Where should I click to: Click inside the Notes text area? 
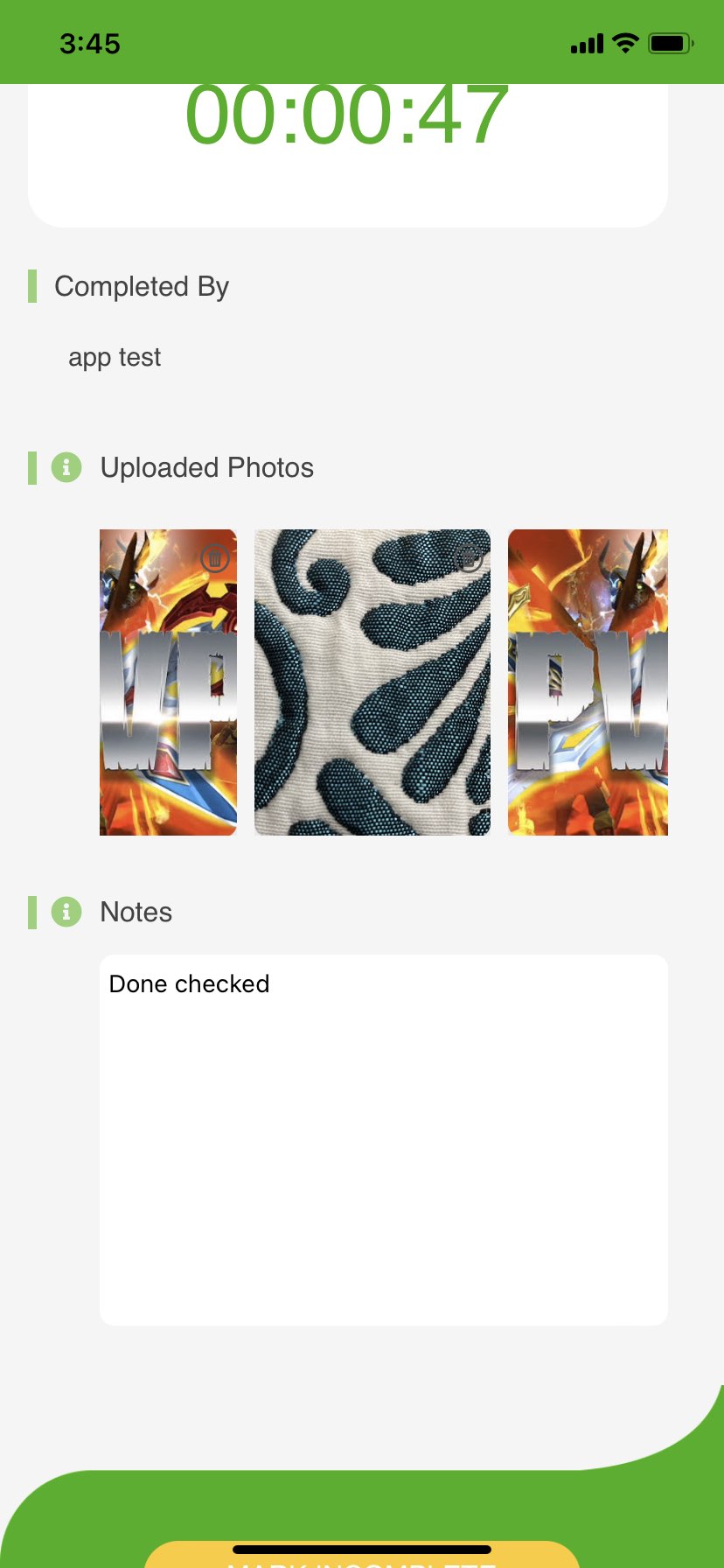click(x=384, y=1140)
